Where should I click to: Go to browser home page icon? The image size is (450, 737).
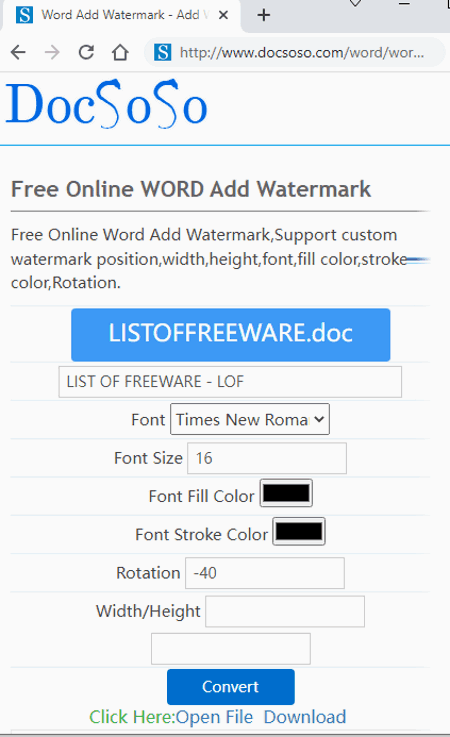(x=120, y=52)
